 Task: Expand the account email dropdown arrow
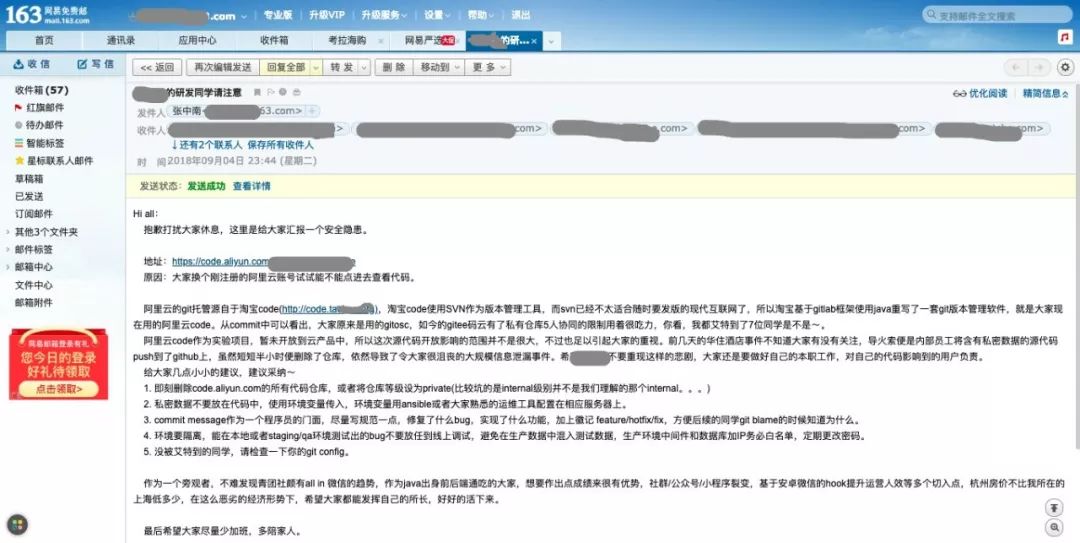(x=244, y=17)
